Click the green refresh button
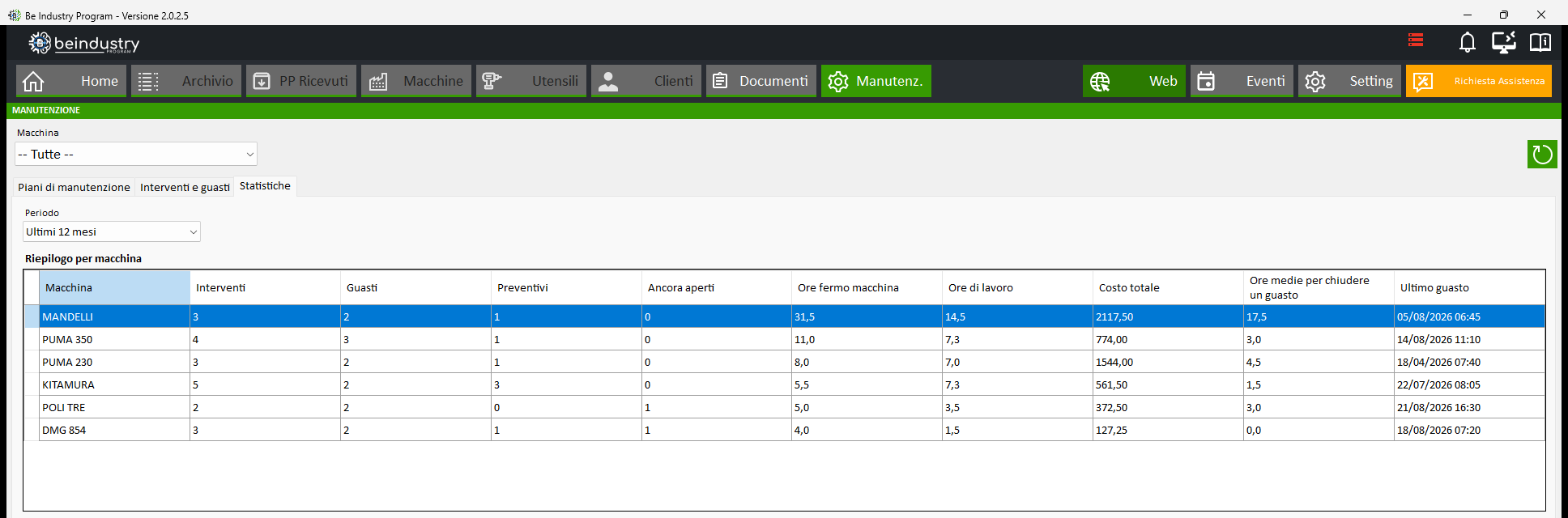This screenshot has width=1568, height=518. [1542, 154]
